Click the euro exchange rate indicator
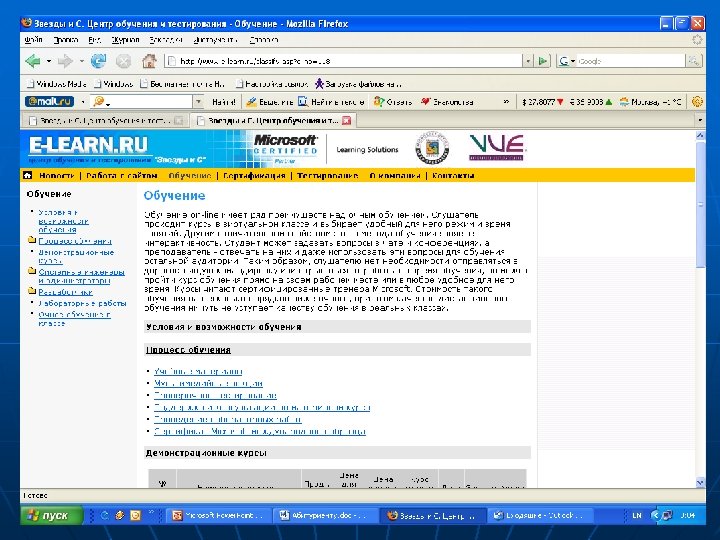The height and width of the screenshot is (540, 720). tap(591, 102)
